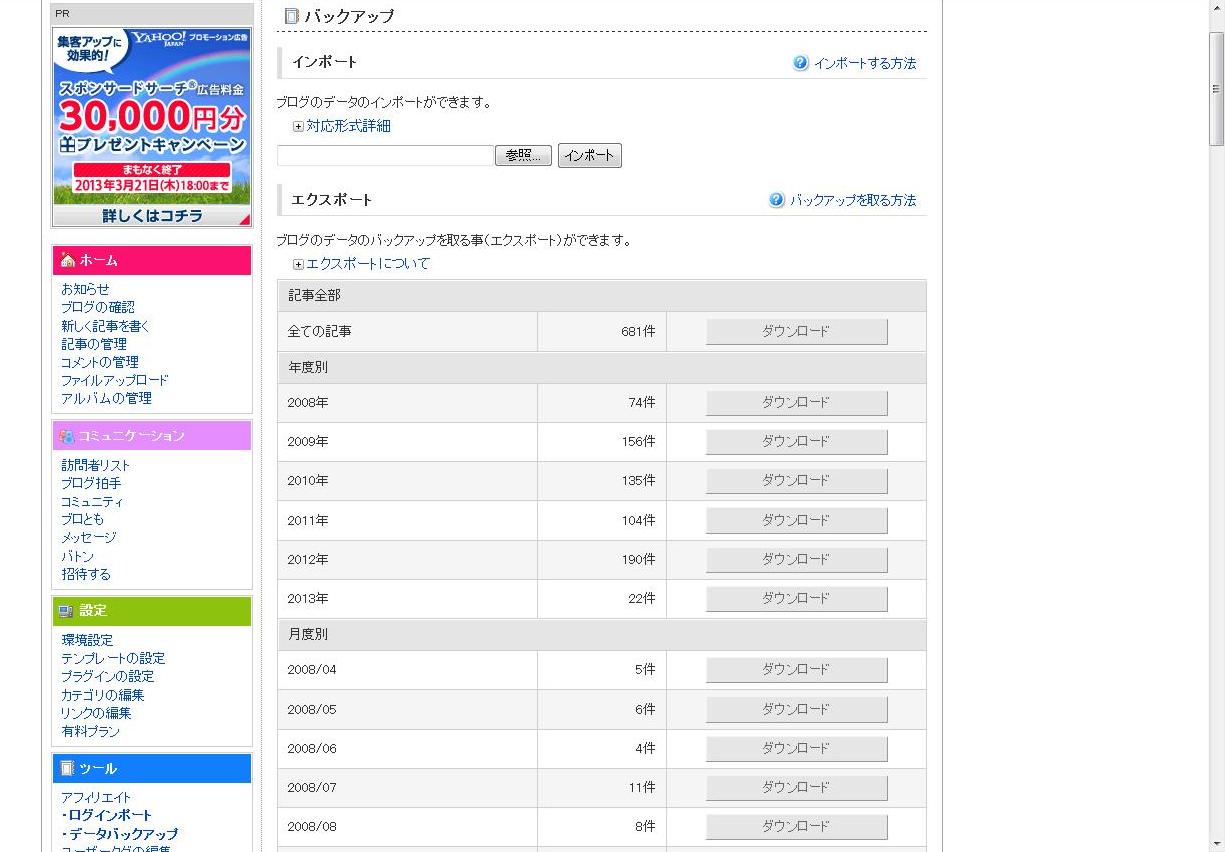
Task: Open カテゴリの編集 link
Action: [102, 695]
